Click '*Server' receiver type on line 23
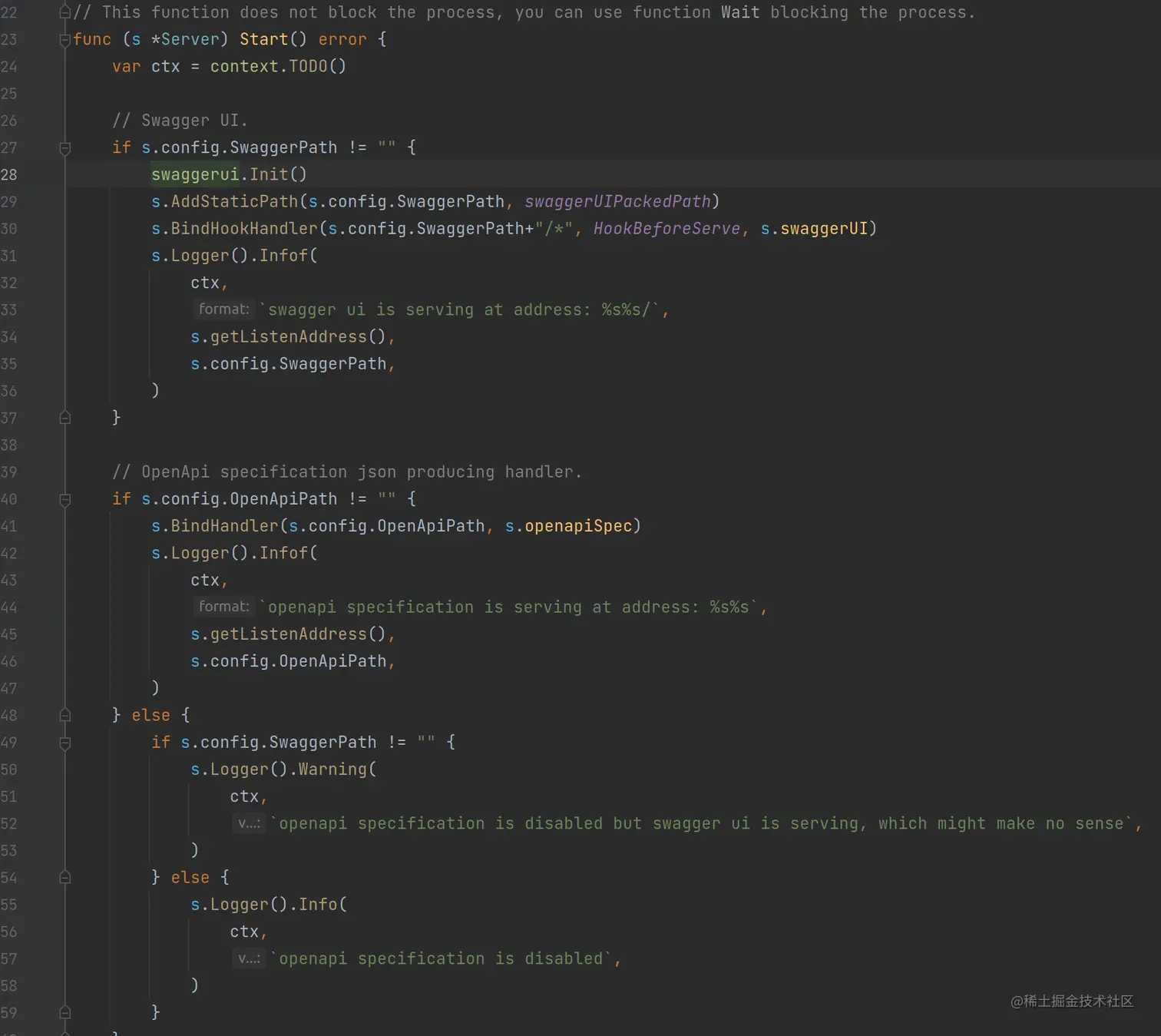 pyautogui.click(x=185, y=39)
